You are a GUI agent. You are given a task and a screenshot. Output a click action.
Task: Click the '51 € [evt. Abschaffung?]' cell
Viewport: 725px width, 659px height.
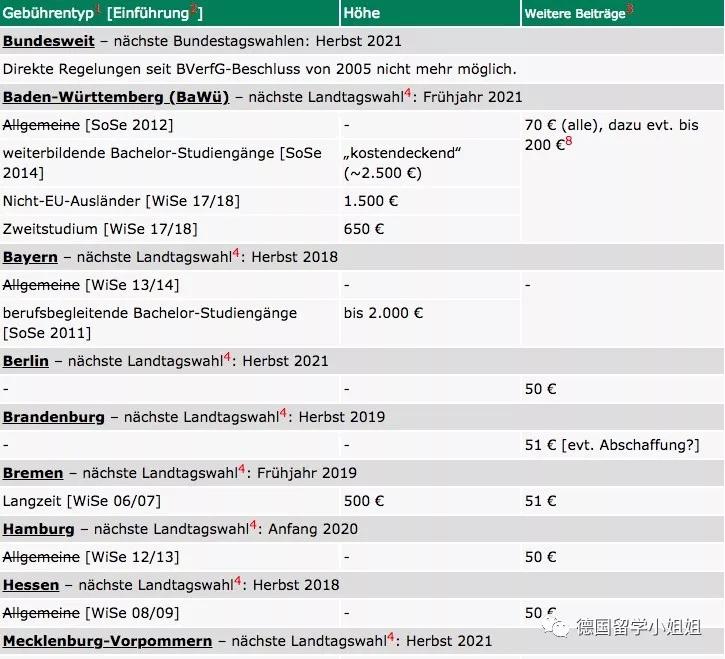coord(611,445)
